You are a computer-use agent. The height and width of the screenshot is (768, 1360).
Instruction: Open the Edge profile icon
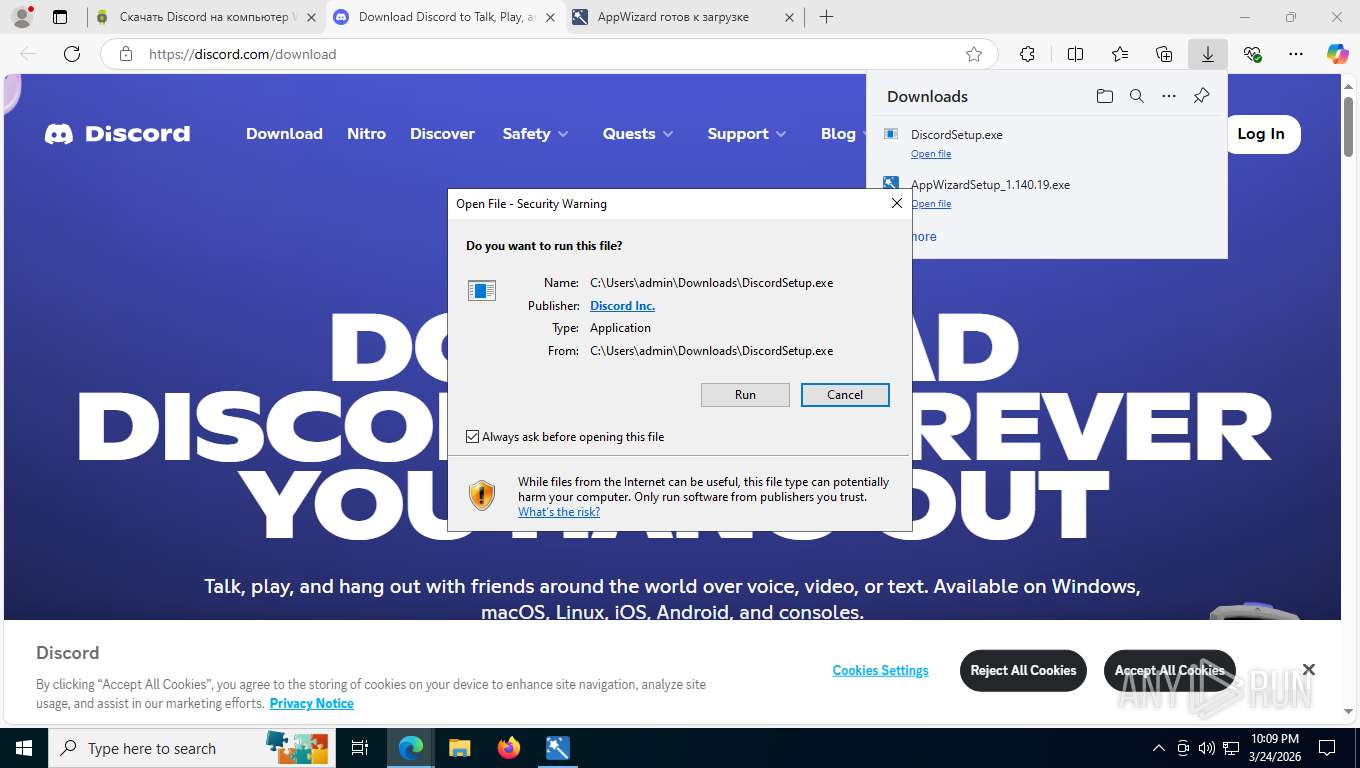(21, 17)
